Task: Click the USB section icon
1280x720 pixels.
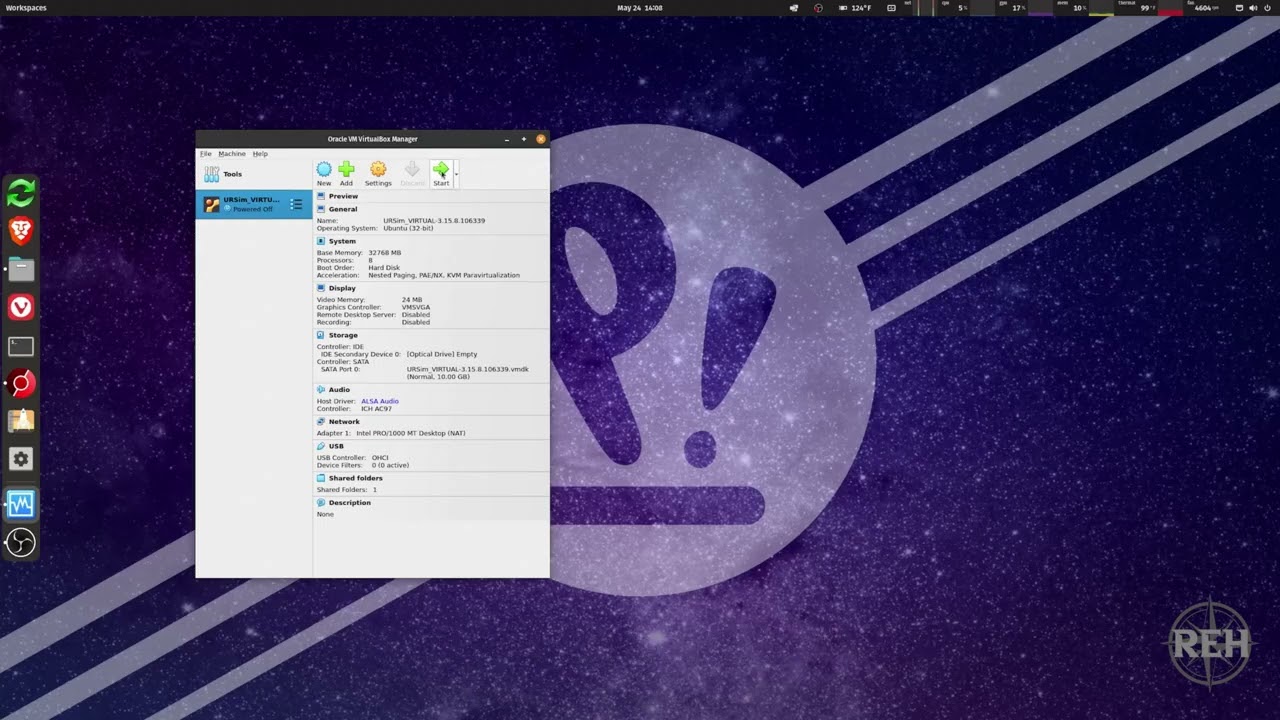Action: click(x=321, y=446)
